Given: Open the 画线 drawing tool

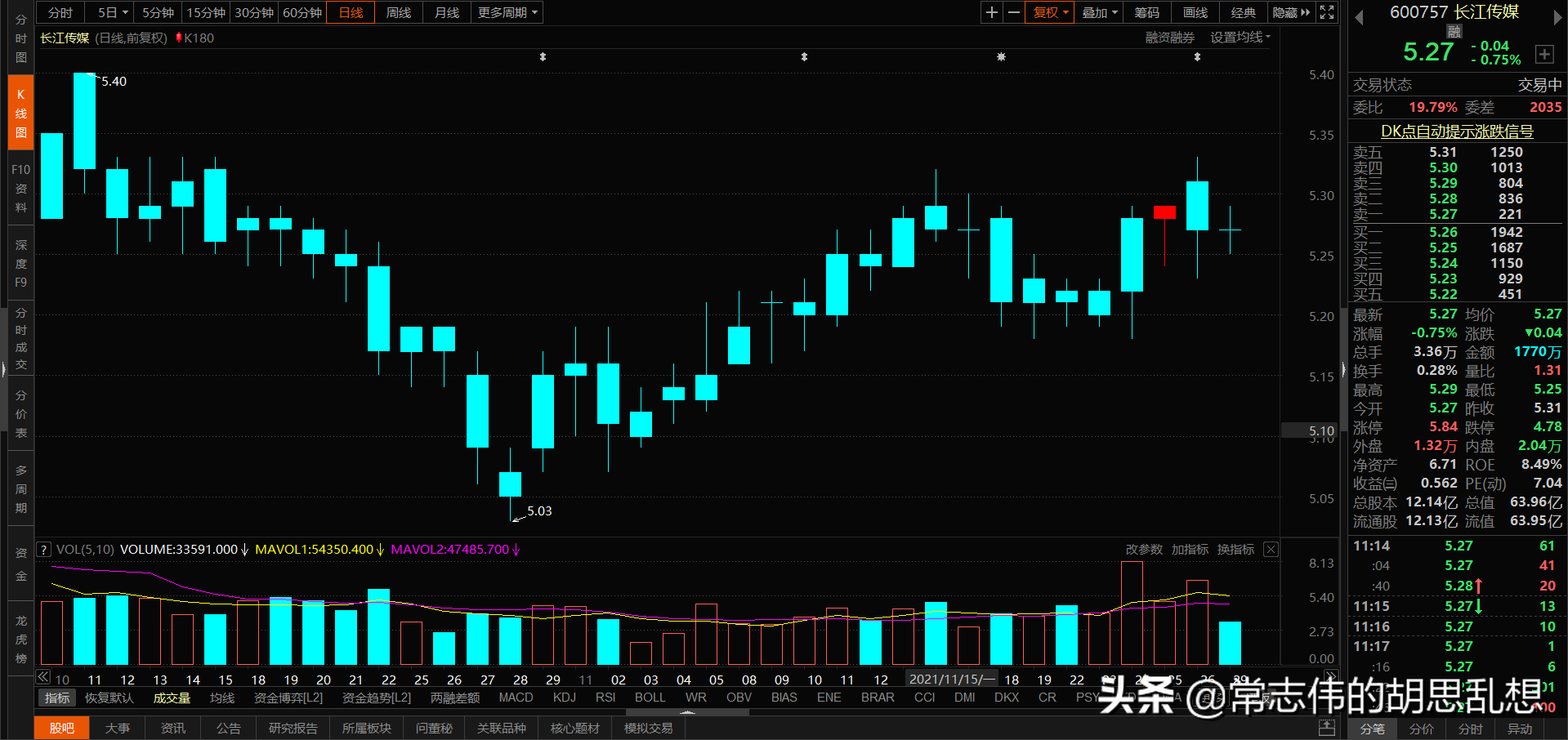Looking at the screenshot, I should pyautogui.click(x=1194, y=12).
